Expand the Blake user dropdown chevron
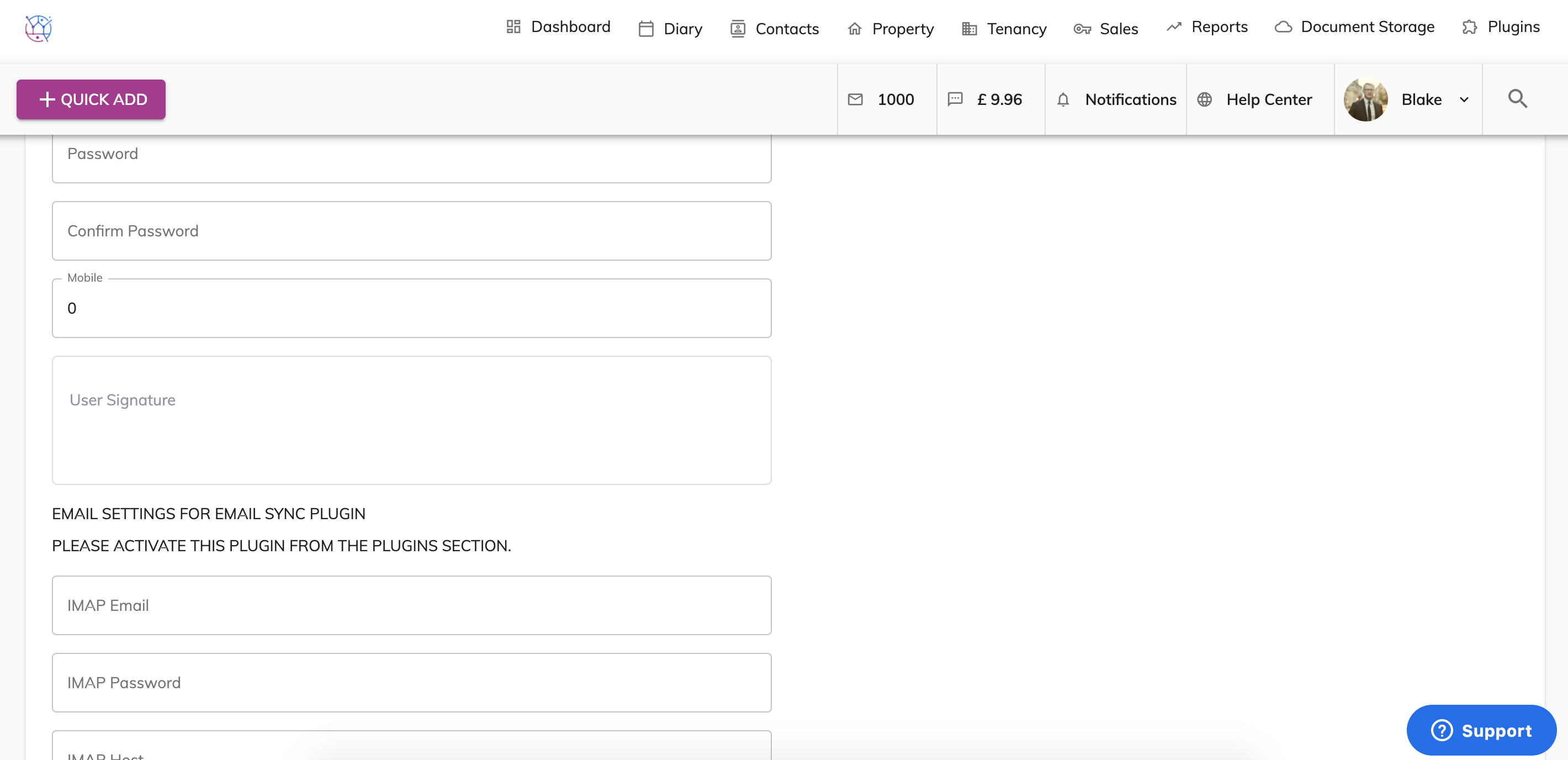 [1464, 100]
